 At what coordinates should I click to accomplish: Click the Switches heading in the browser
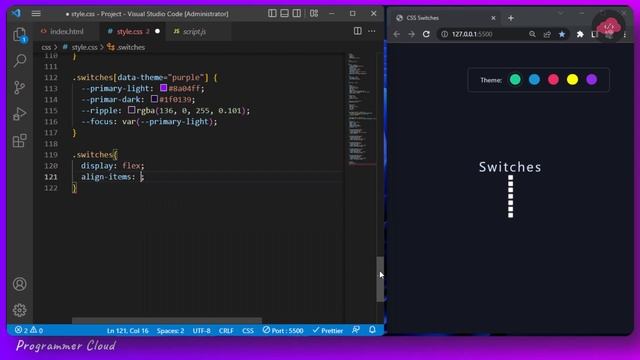[510, 167]
